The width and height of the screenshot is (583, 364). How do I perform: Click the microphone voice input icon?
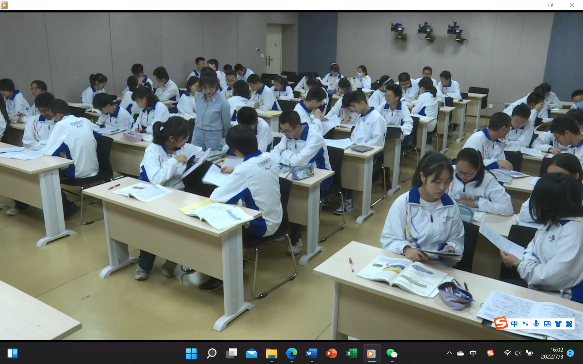pos(536,324)
